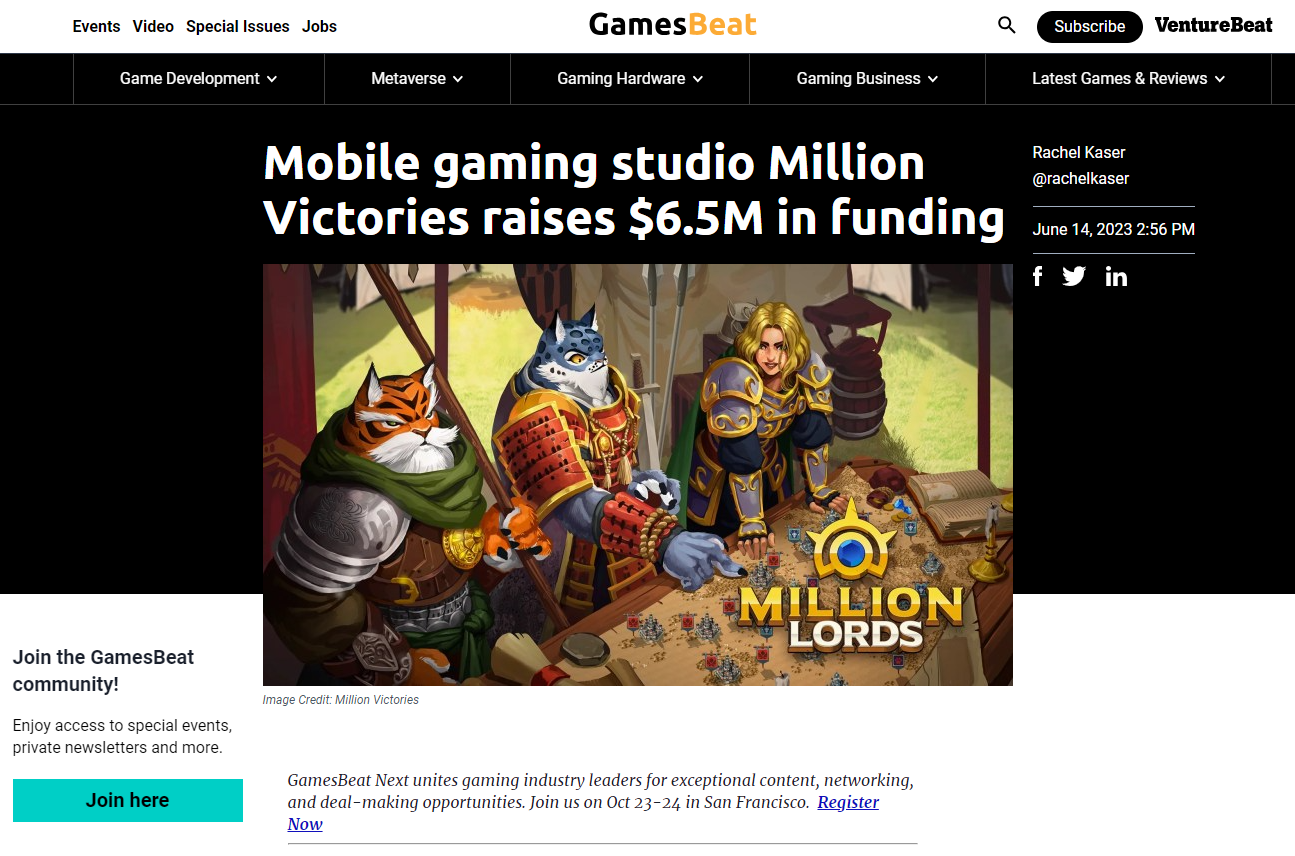Open the Gaming Business dropdown menu
The width and height of the screenshot is (1295, 856).
867,79
